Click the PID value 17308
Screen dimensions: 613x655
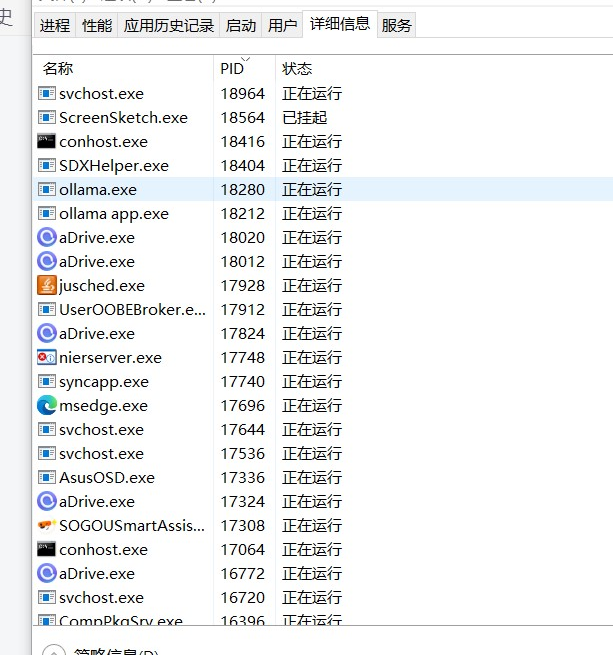tap(242, 526)
